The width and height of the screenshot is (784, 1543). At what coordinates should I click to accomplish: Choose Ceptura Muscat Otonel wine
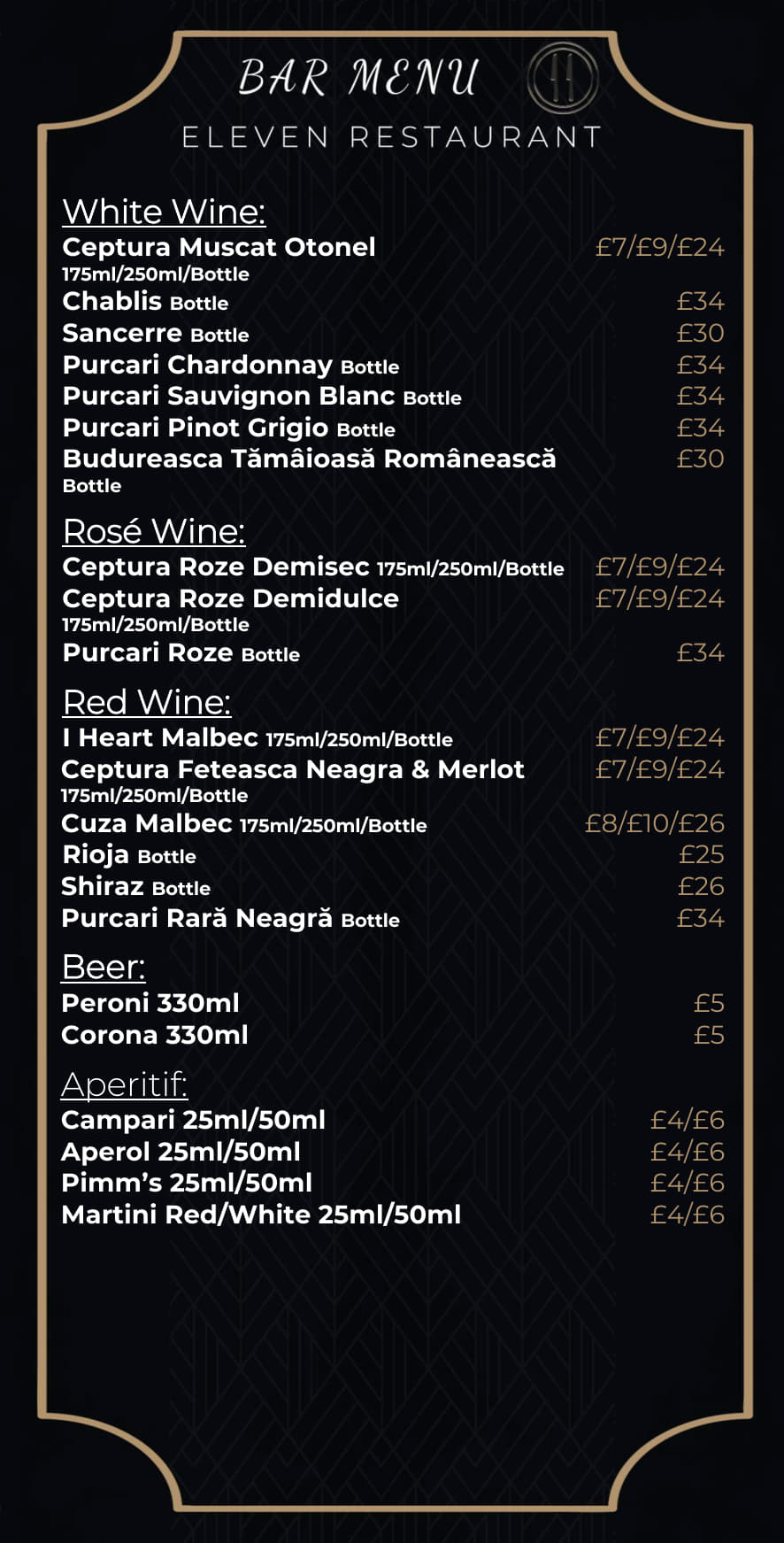click(x=219, y=247)
